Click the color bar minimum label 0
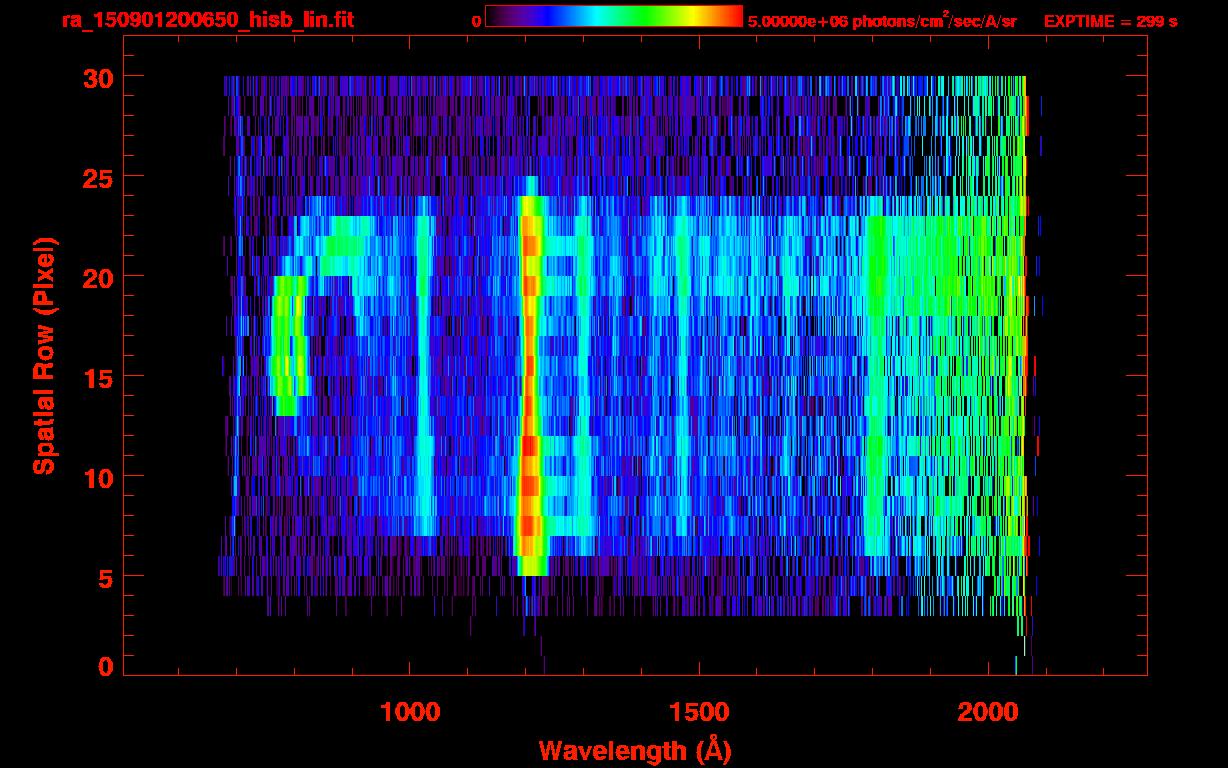Image resolution: width=1228 pixels, height=768 pixels. [x=476, y=21]
